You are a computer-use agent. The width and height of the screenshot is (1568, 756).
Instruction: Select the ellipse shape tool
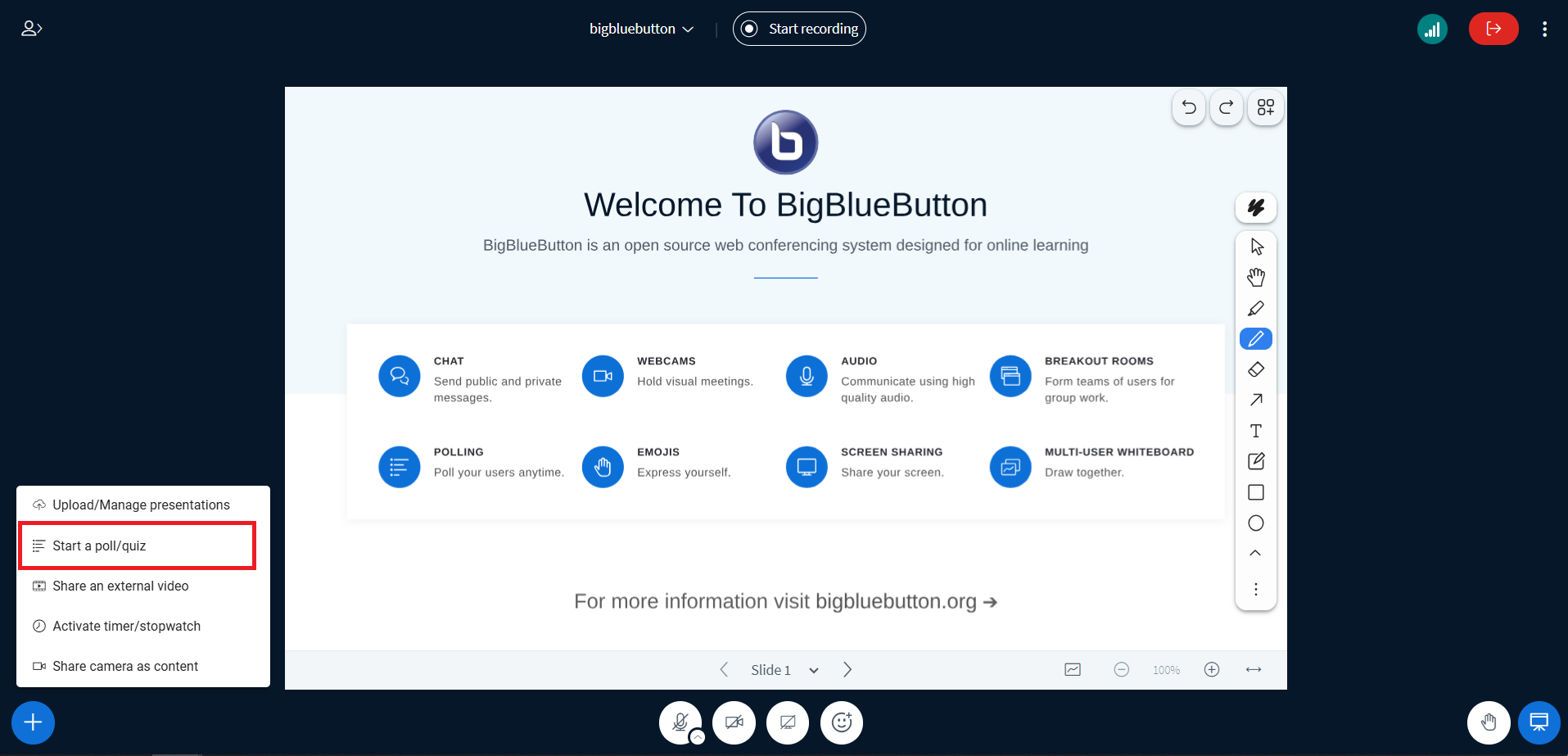click(x=1256, y=523)
